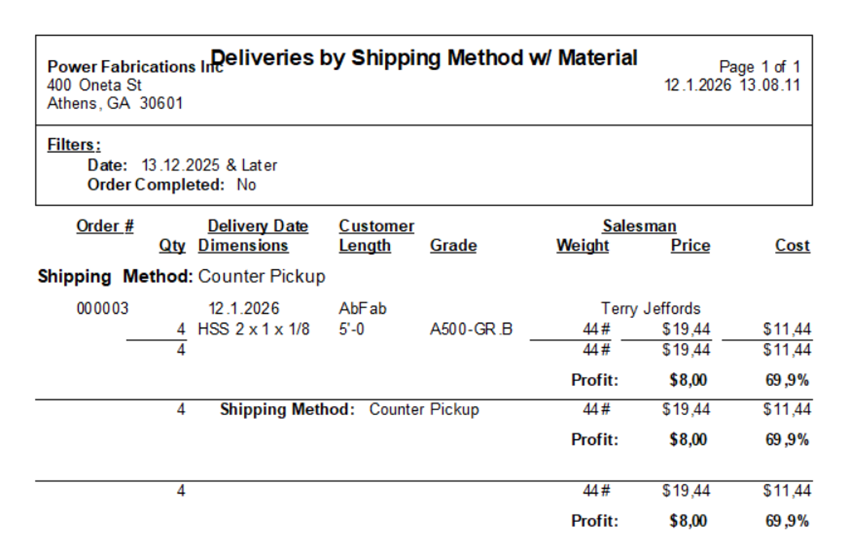Click the Customer column header
Viewport: 850px width, 550px height.
pyautogui.click(x=376, y=226)
